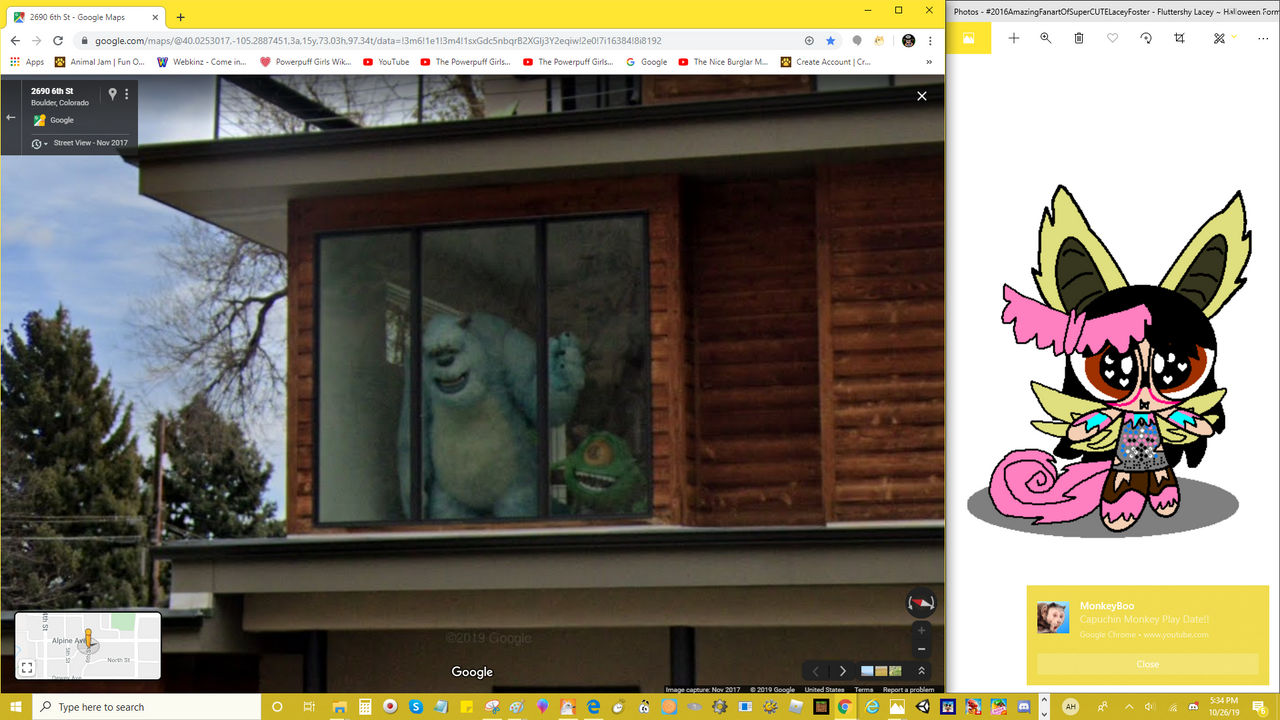
Task: Zoom out the Street View
Action: pos(921,649)
